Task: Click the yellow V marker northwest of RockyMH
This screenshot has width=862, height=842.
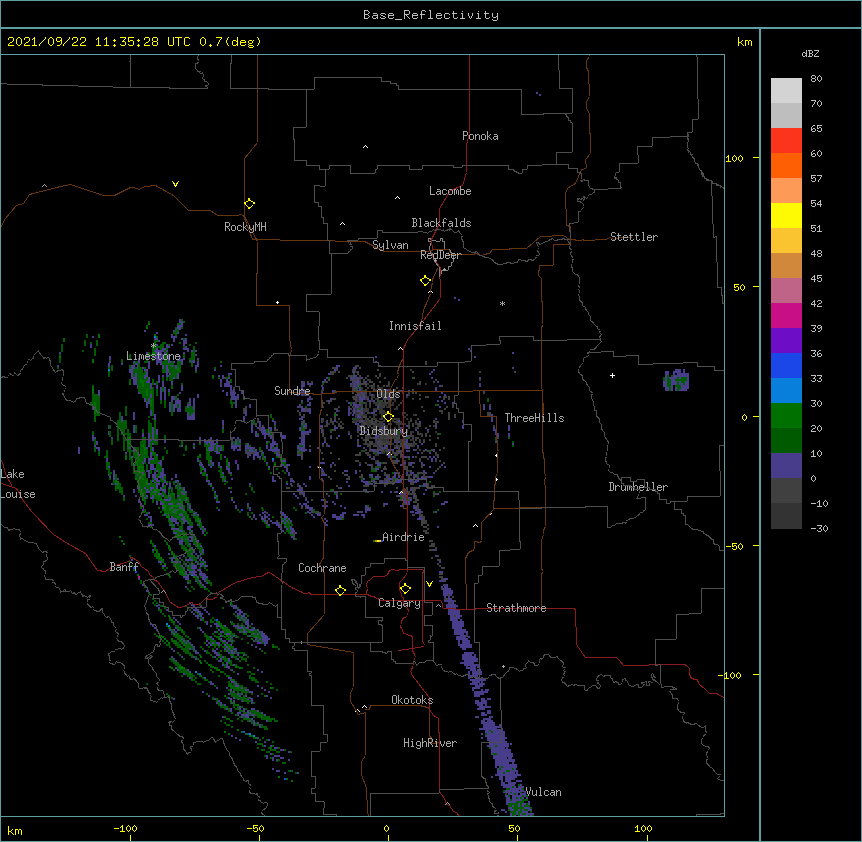Action: 175,184
